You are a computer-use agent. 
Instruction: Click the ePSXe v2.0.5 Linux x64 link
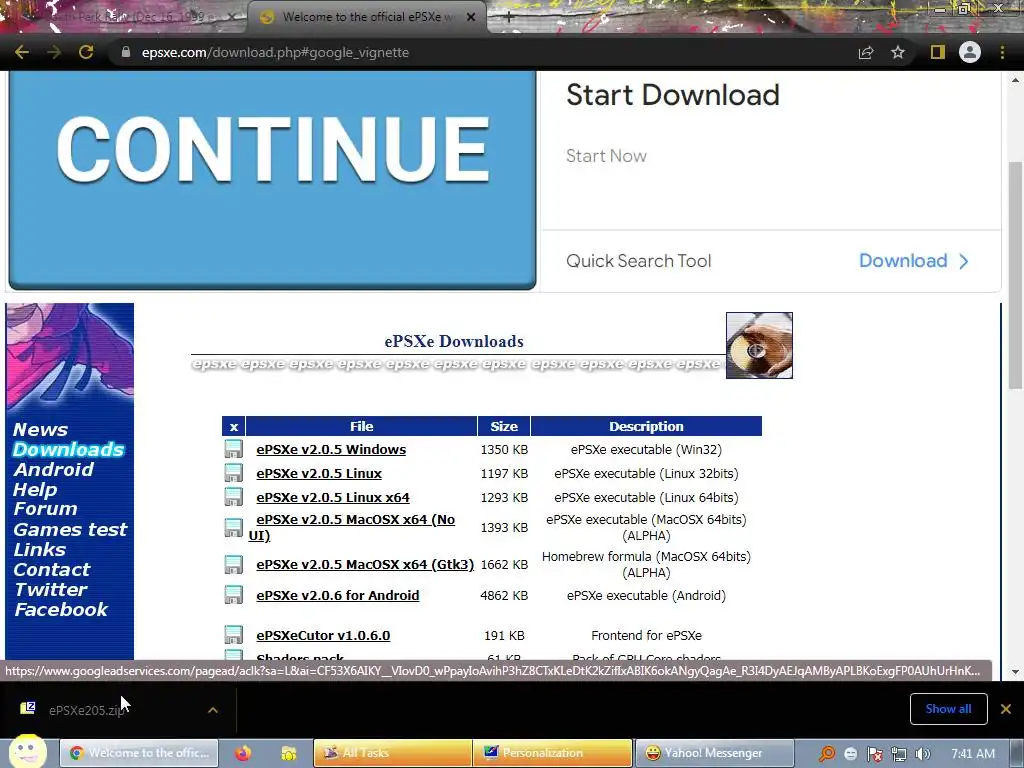333,498
